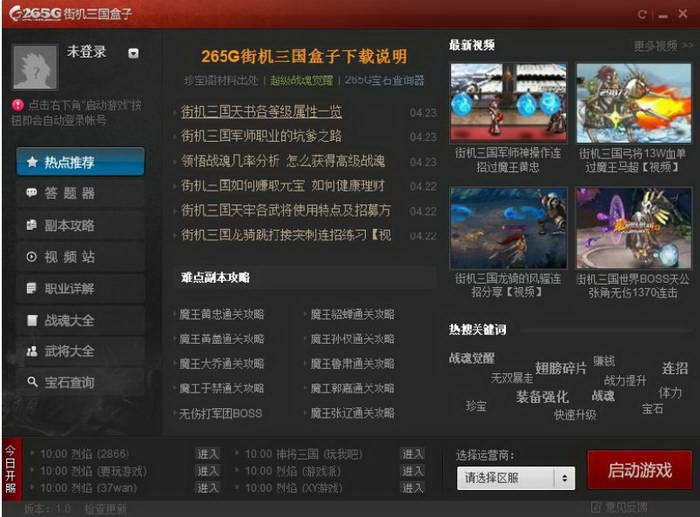Play video thumbnail 世界BOSS天公张角无伤
This screenshot has height=517, width=700.
(633, 228)
